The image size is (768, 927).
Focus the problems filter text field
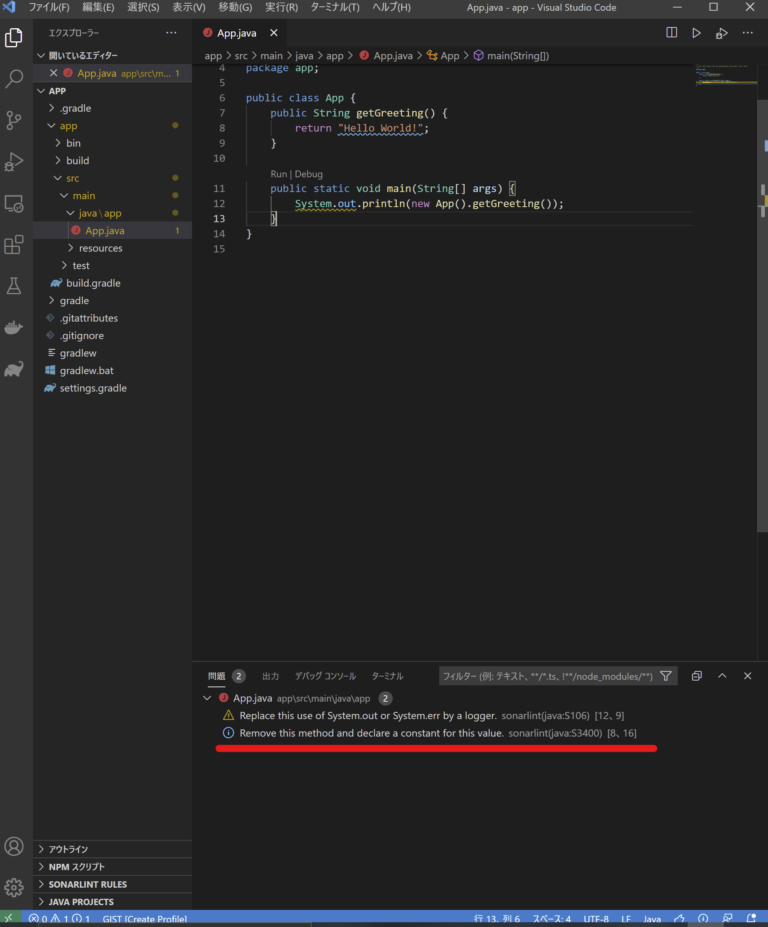pyautogui.click(x=547, y=676)
